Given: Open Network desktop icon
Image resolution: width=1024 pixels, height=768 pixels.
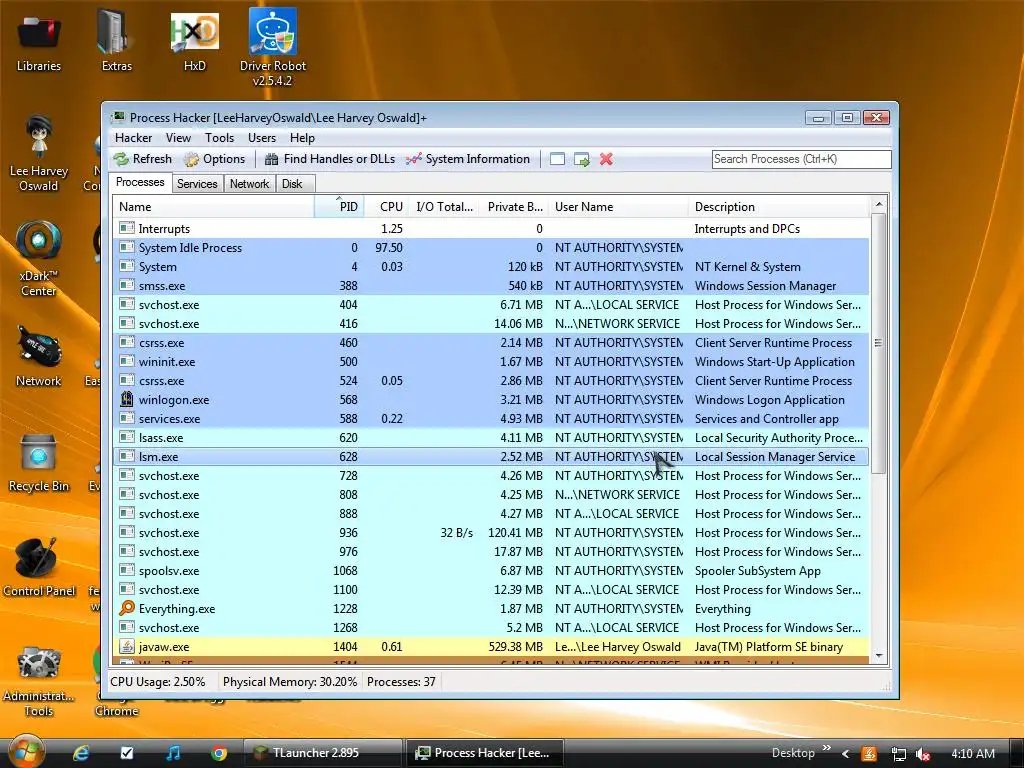Looking at the screenshot, I should [39, 356].
